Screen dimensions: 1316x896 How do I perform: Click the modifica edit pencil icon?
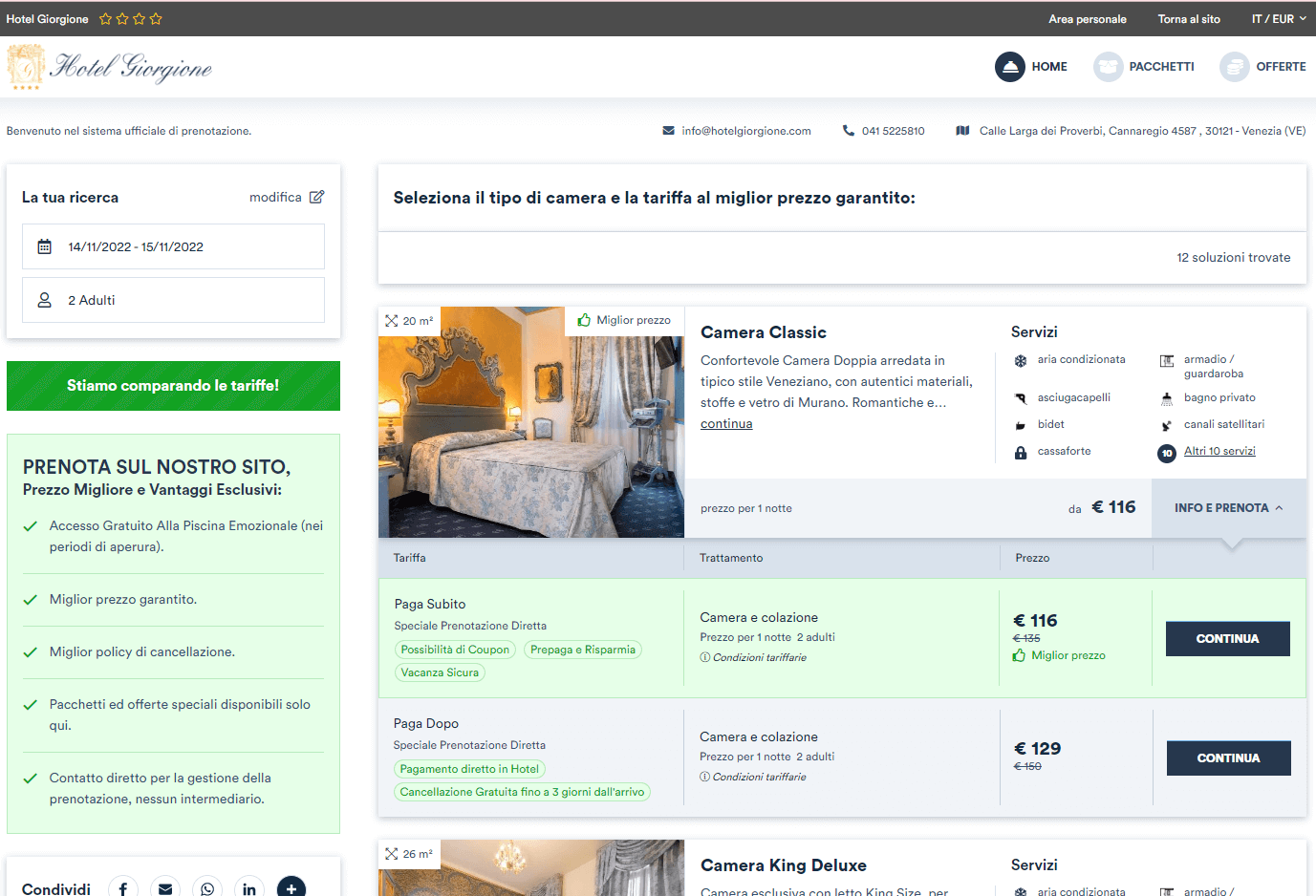(317, 197)
